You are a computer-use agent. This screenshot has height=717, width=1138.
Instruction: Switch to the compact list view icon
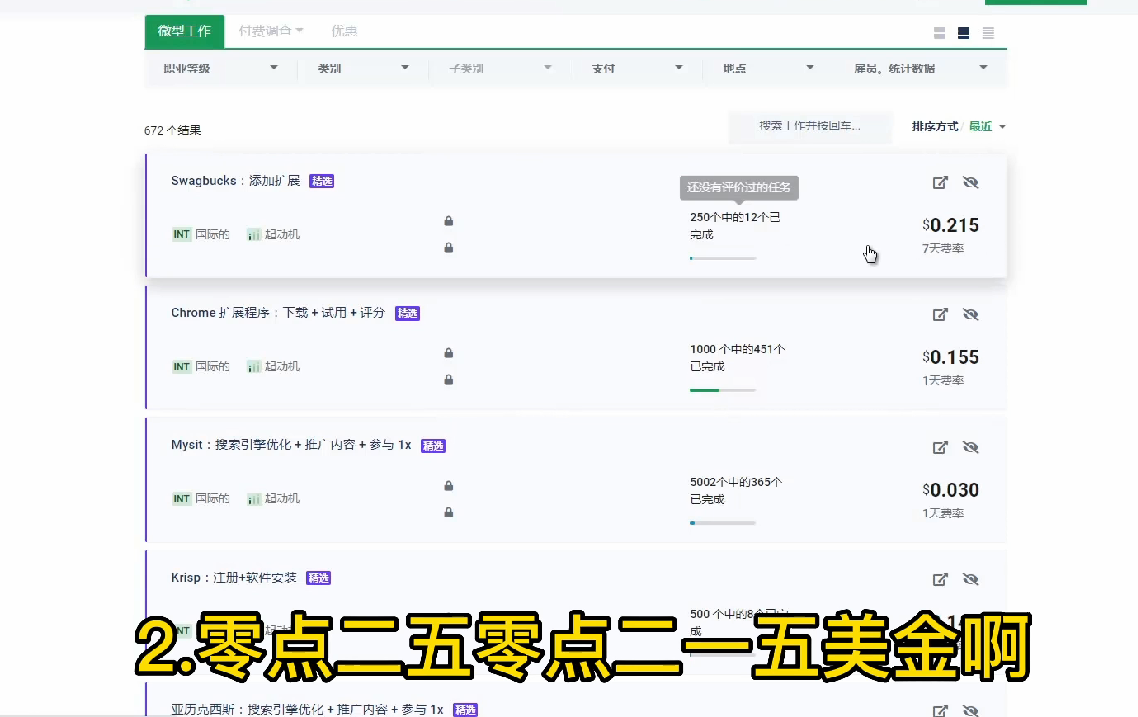(x=988, y=33)
